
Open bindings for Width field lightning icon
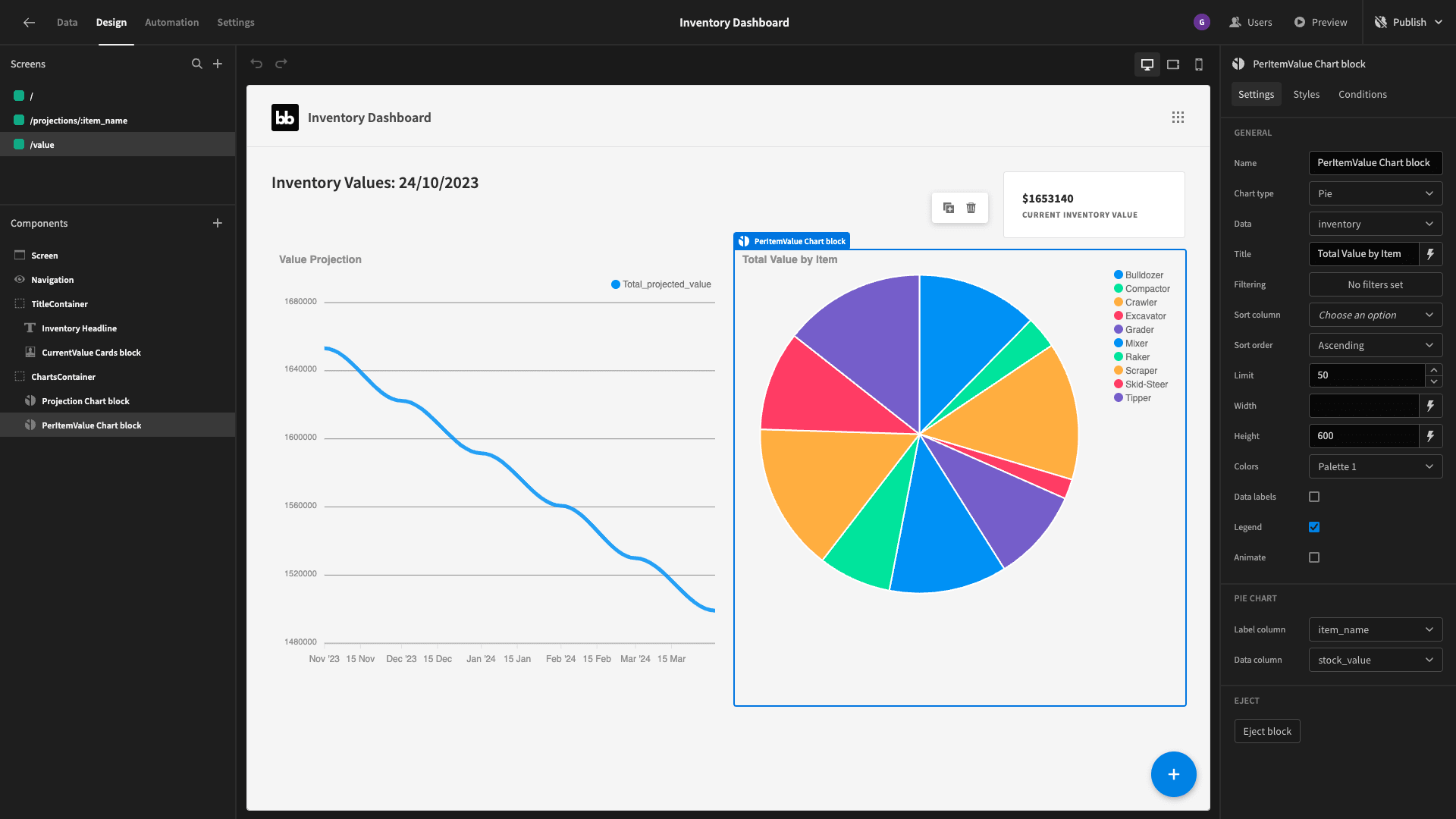coord(1430,406)
